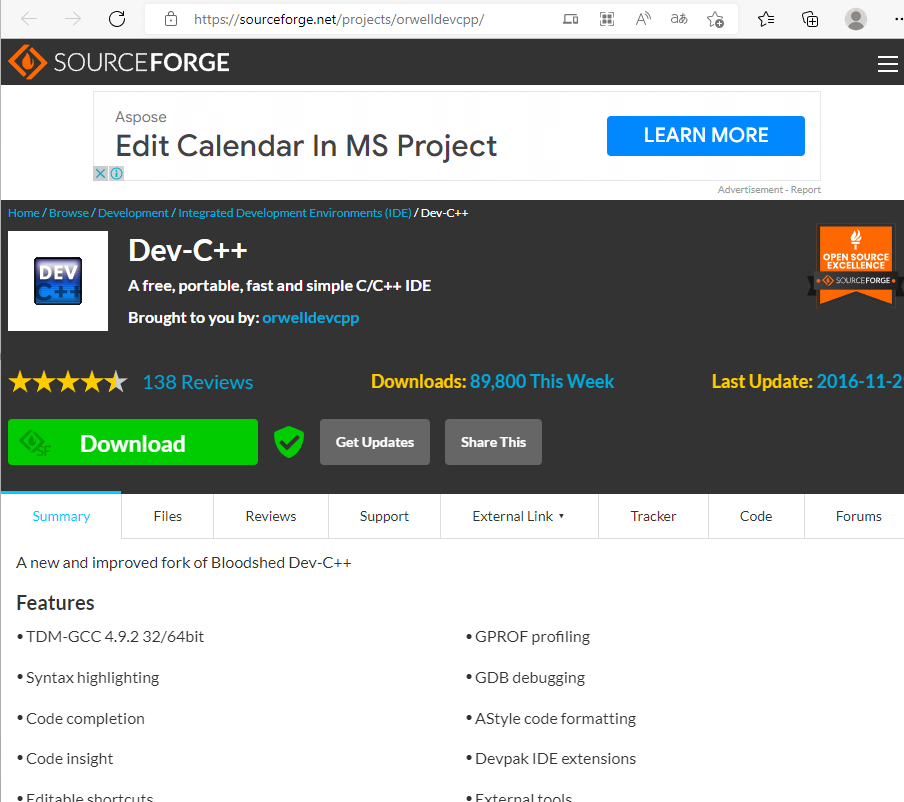Expand the External Link dropdown tab
This screenshot has height=802, width=904.
(x=519, y=516)
